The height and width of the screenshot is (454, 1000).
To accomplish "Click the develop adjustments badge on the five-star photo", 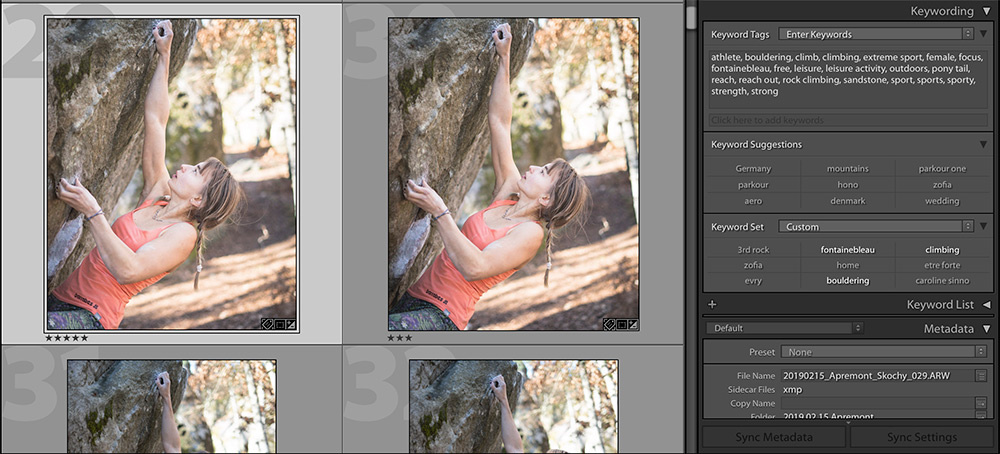I will click(290, 324).
